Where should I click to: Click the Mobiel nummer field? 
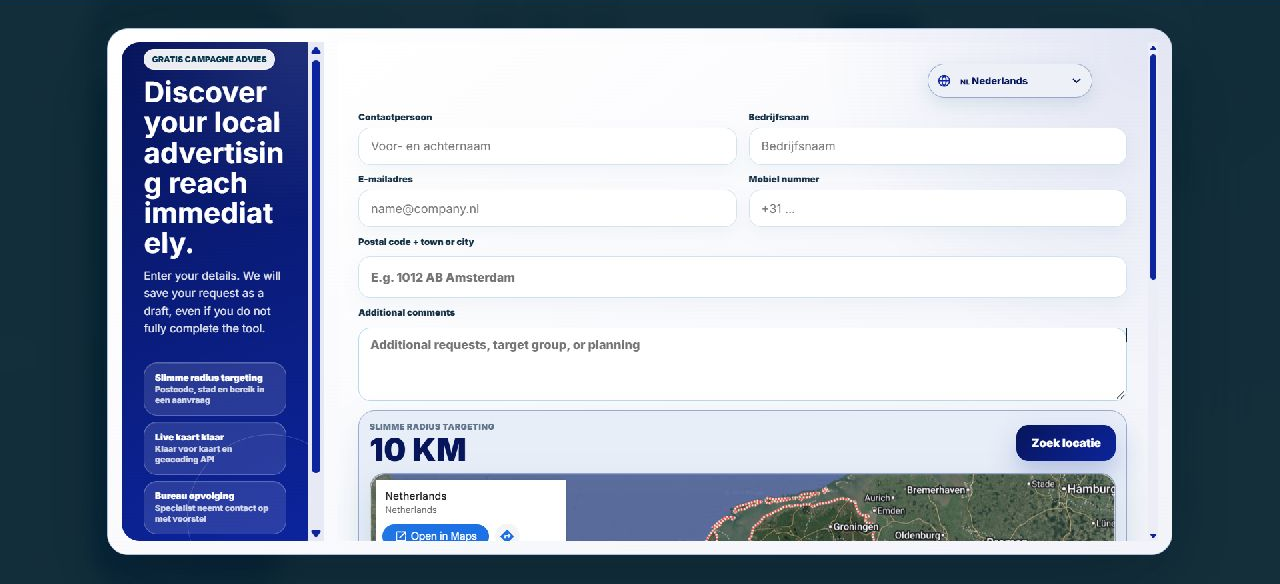click(937, 209)
